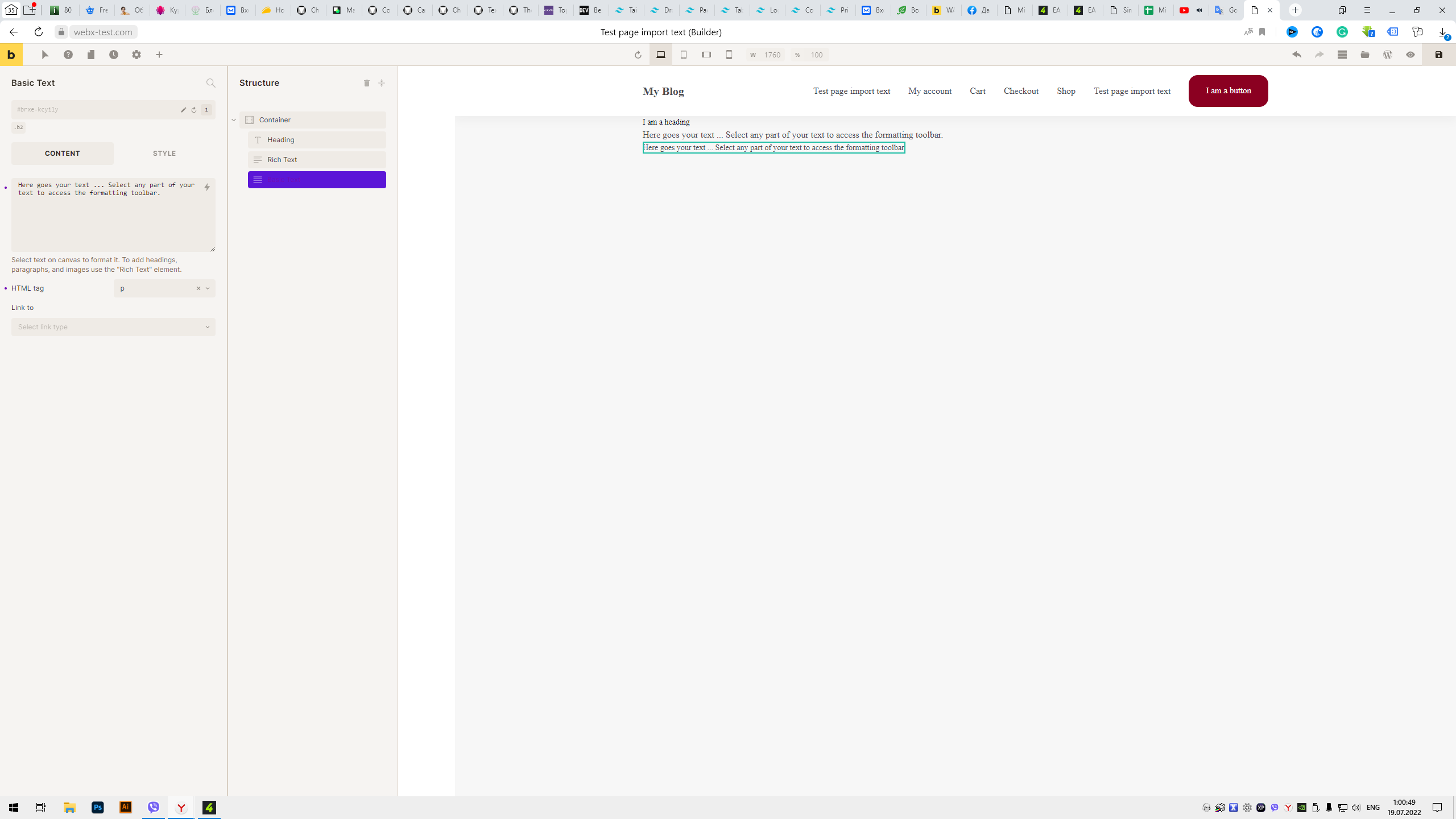This screenshot has width=1456, height=819.
Task: Clear the HTML tag value with x
Action: 198,288
